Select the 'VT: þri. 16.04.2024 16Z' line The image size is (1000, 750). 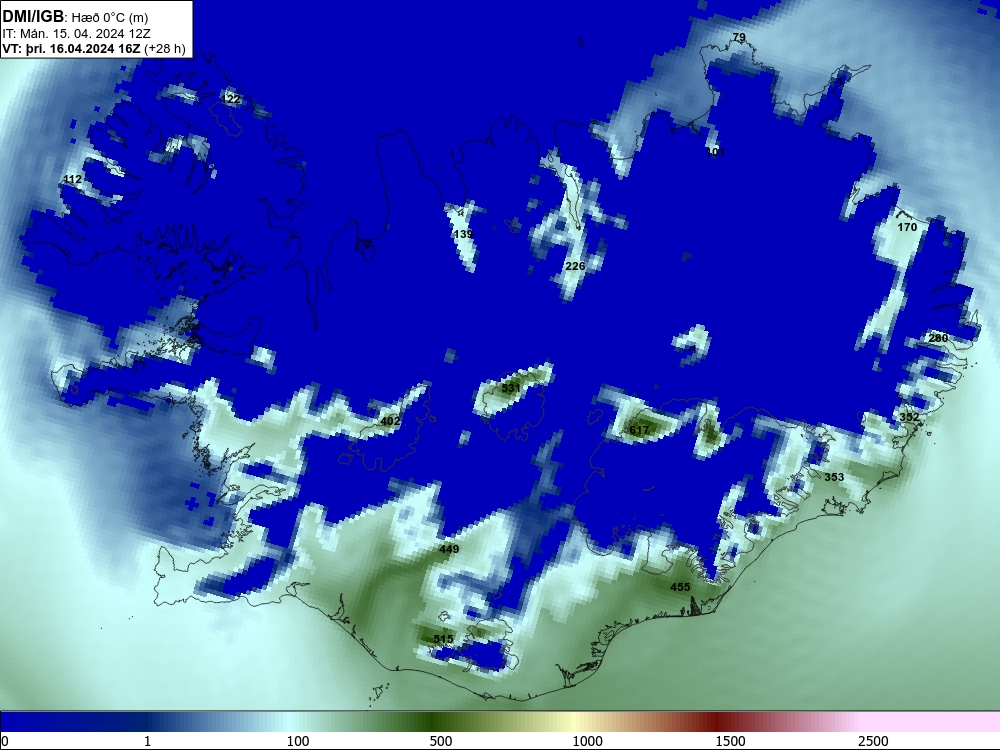point(71,49)
